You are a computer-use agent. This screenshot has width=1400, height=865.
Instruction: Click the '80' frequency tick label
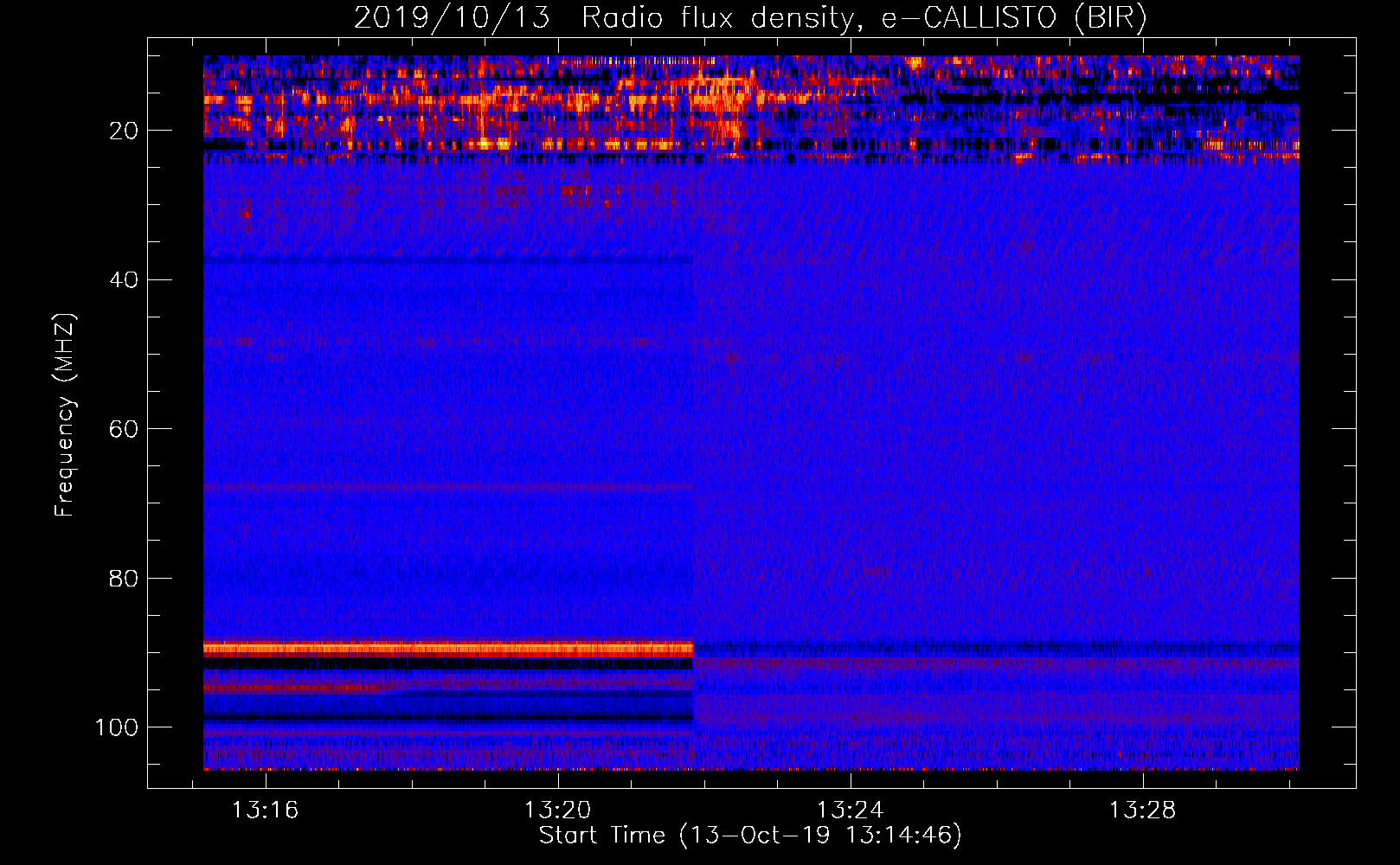125,578
